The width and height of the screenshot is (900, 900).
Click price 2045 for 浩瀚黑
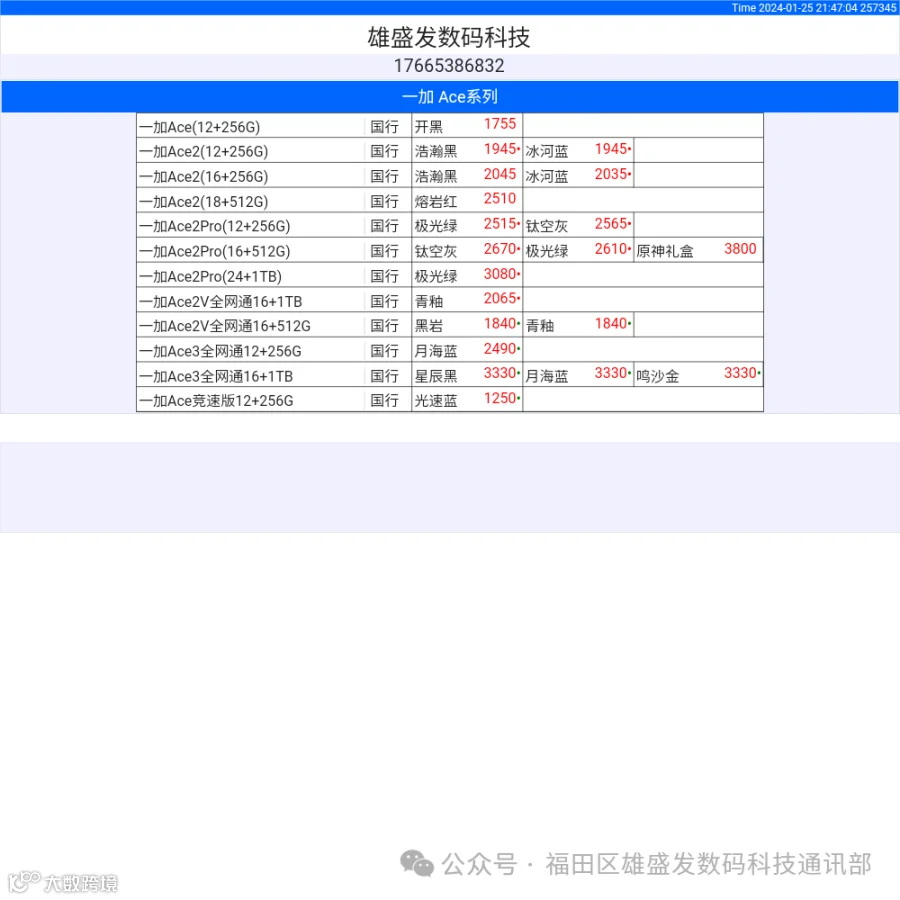pyautogui.click(x=500, y=174)
